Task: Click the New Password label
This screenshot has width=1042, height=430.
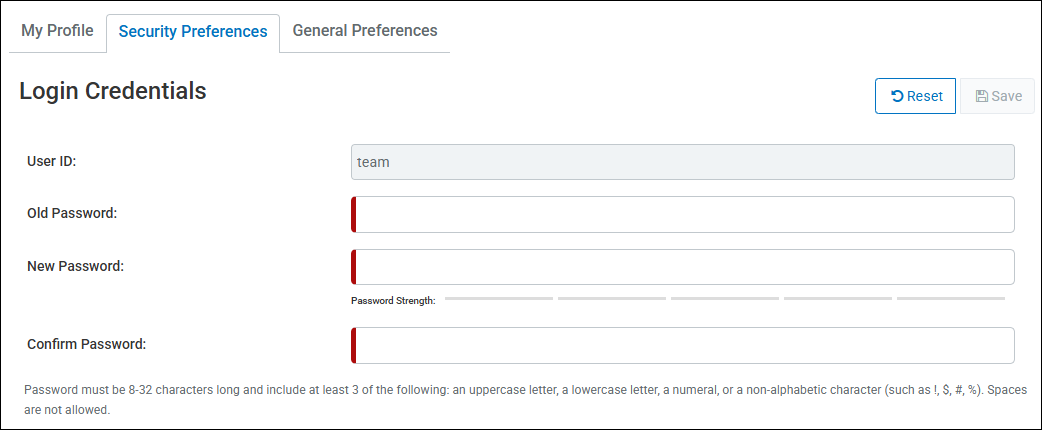Action: click(75, 266)
